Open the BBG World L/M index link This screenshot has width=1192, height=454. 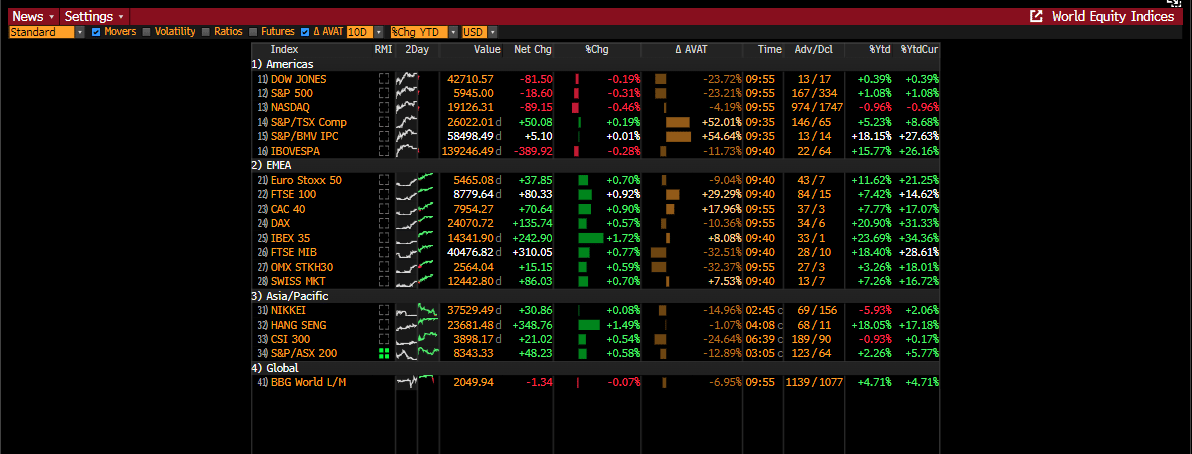click(x=309, y=382)
